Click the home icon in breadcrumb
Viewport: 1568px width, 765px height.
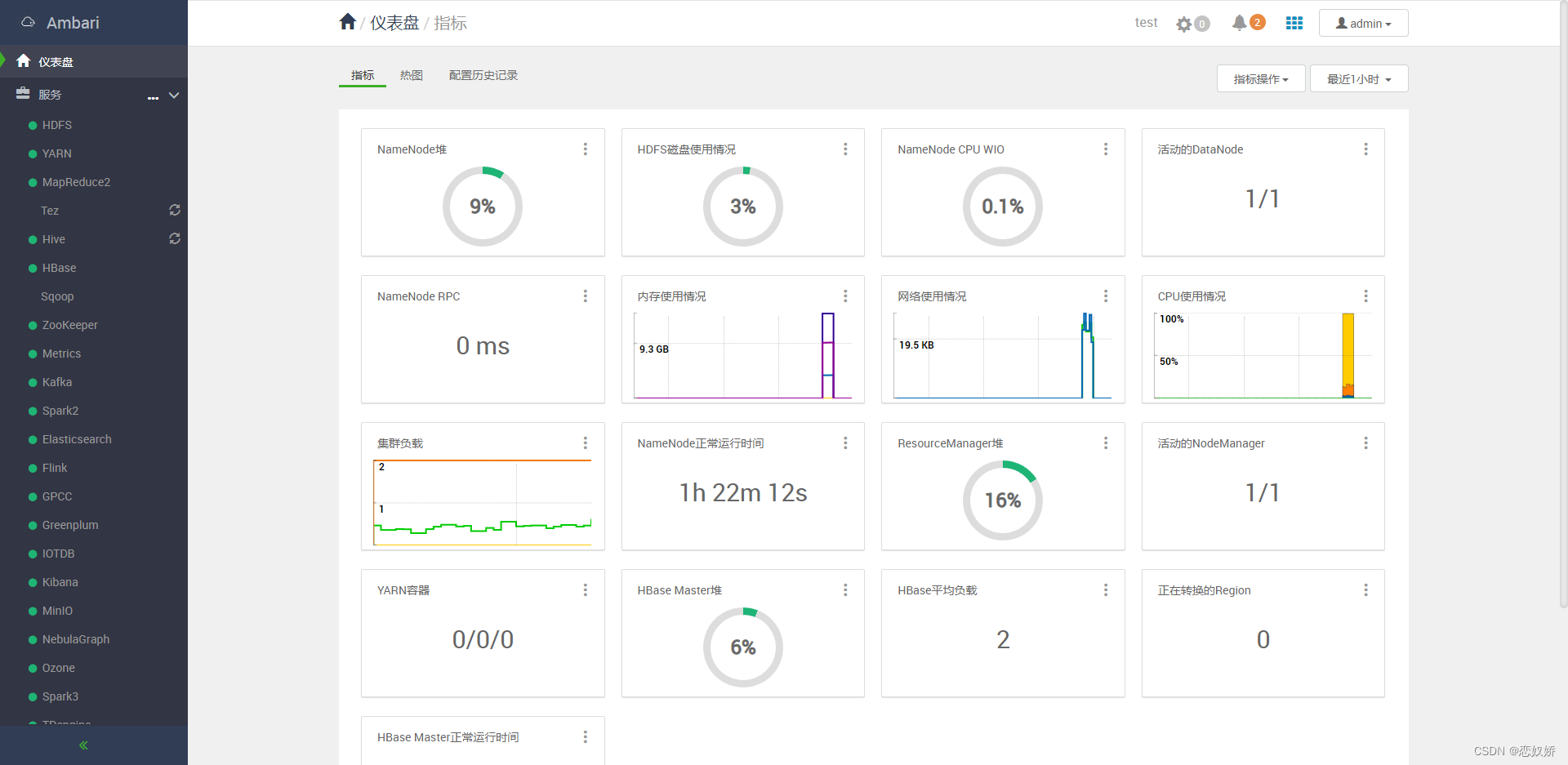(x=348, y=22)
